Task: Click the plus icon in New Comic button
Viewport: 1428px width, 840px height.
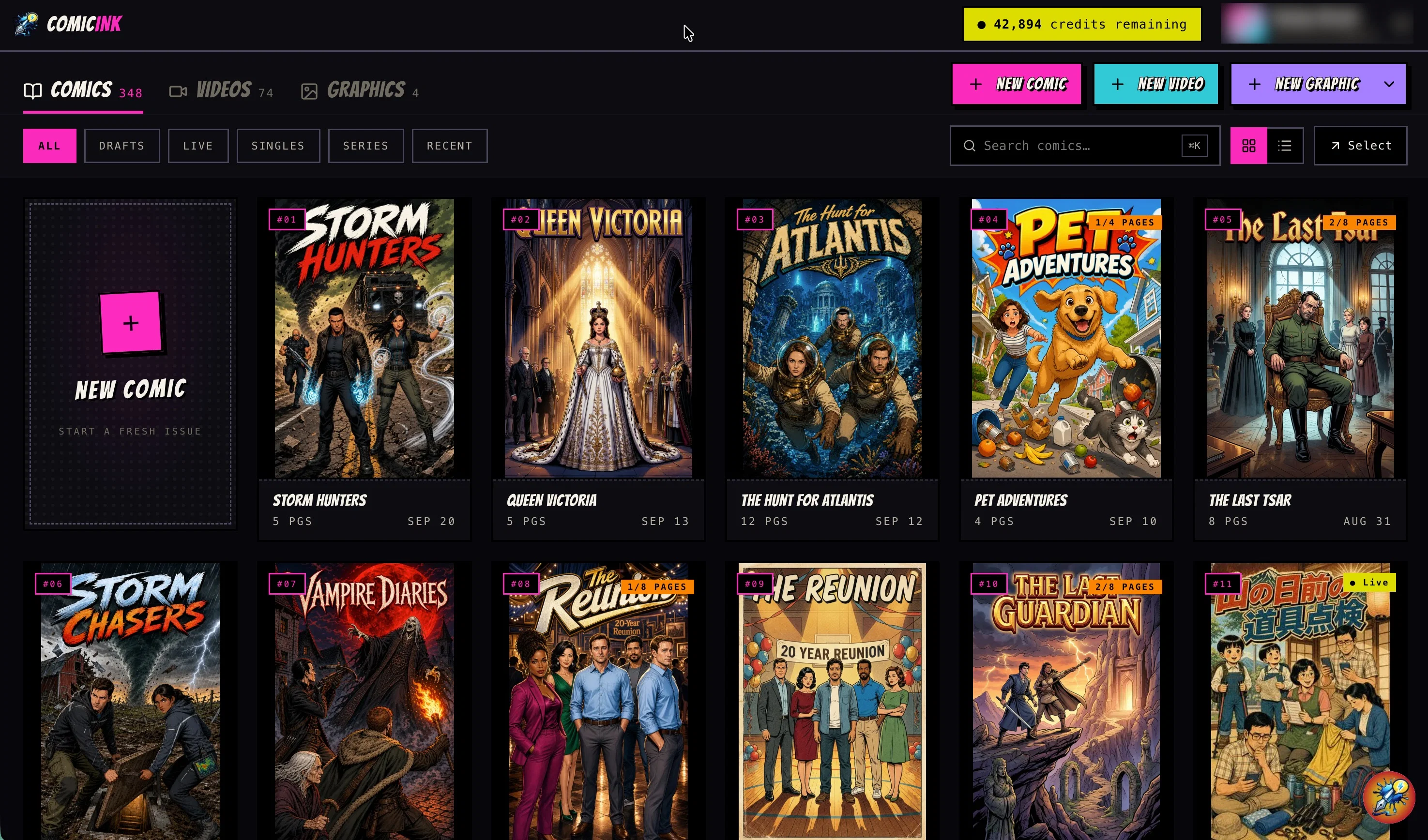Action: click(x=975, y=84)
